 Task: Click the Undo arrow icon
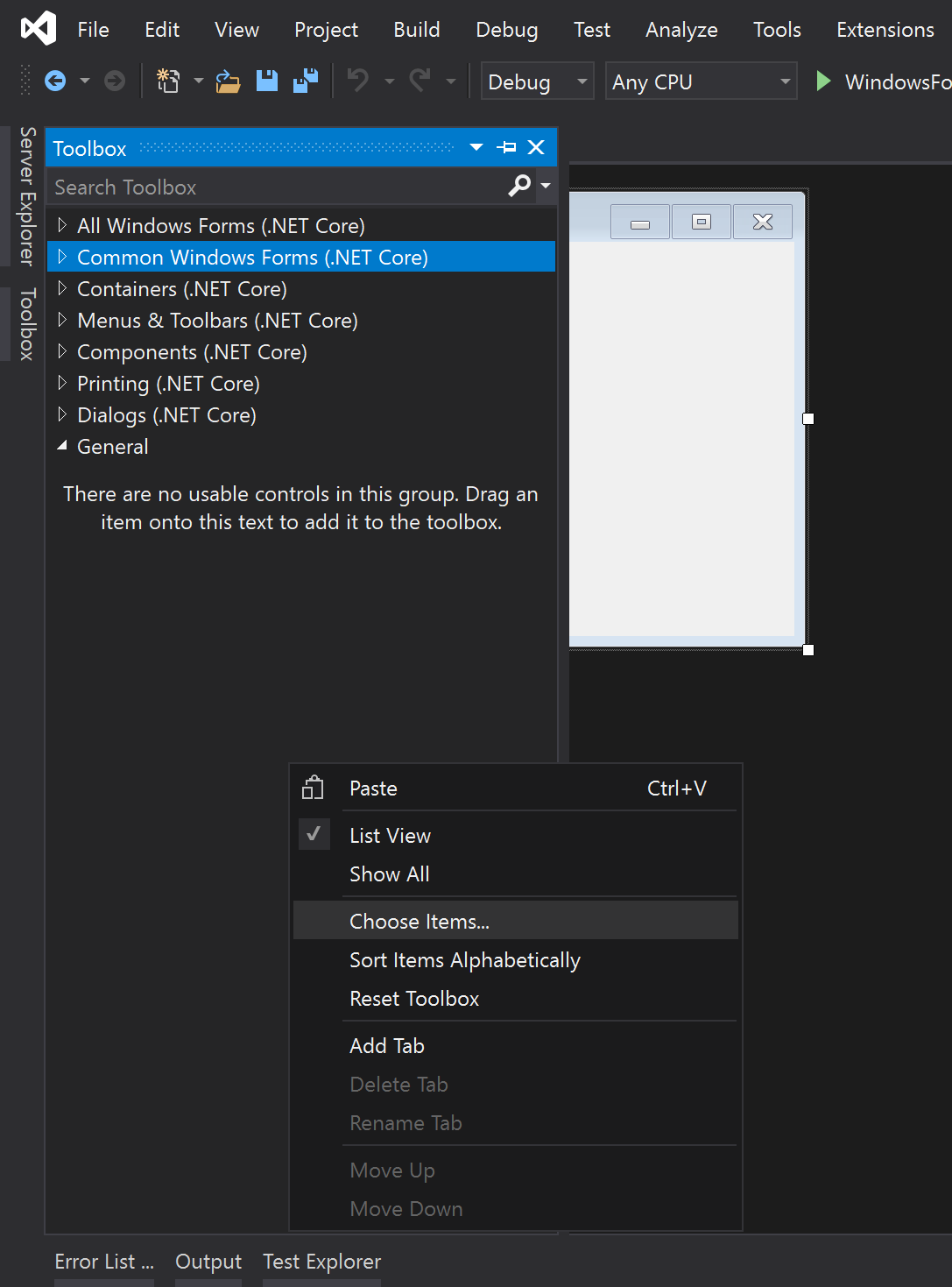point(357,81)
